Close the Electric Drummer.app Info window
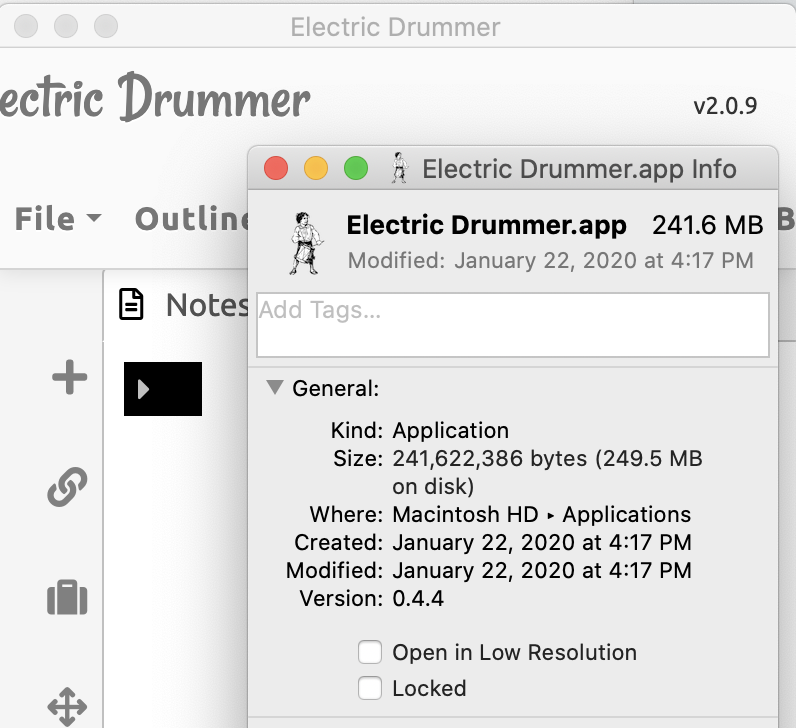 [276, 168]
